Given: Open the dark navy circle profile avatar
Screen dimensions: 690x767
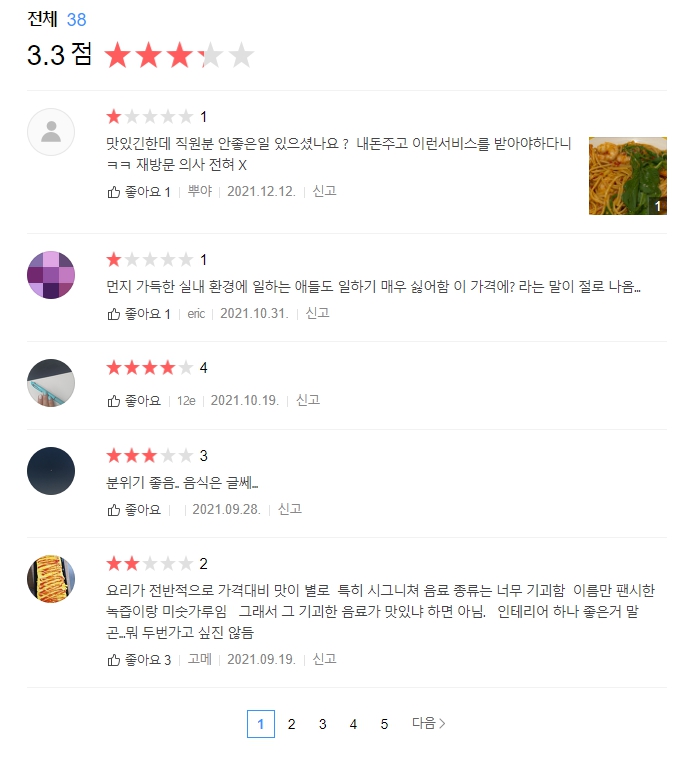Looking at the screenshot, I should click(x=51, y=471).
